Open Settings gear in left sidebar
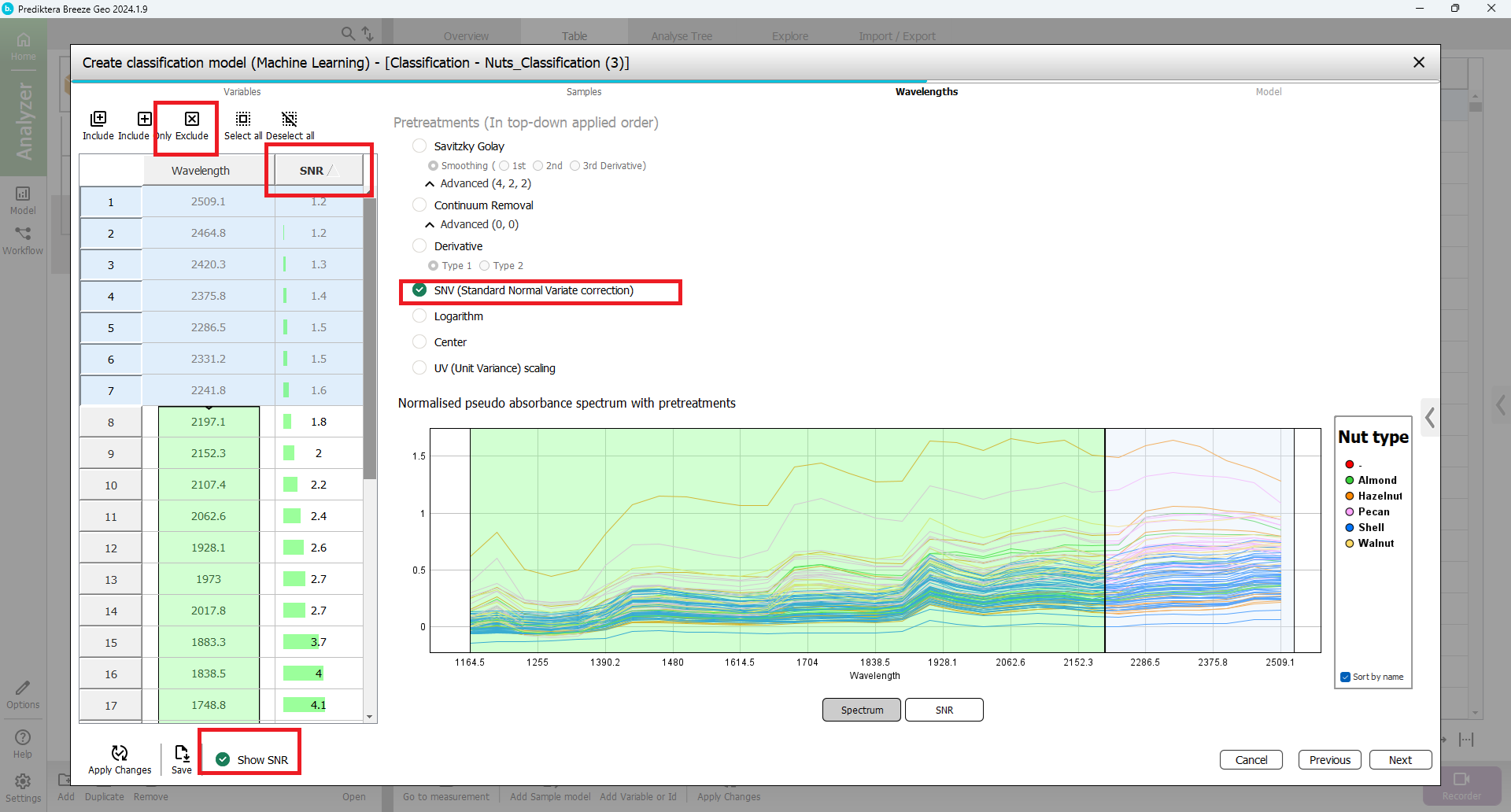This screenshot has height=812, width=1511. pyautogui.click(x=23, y=781)
